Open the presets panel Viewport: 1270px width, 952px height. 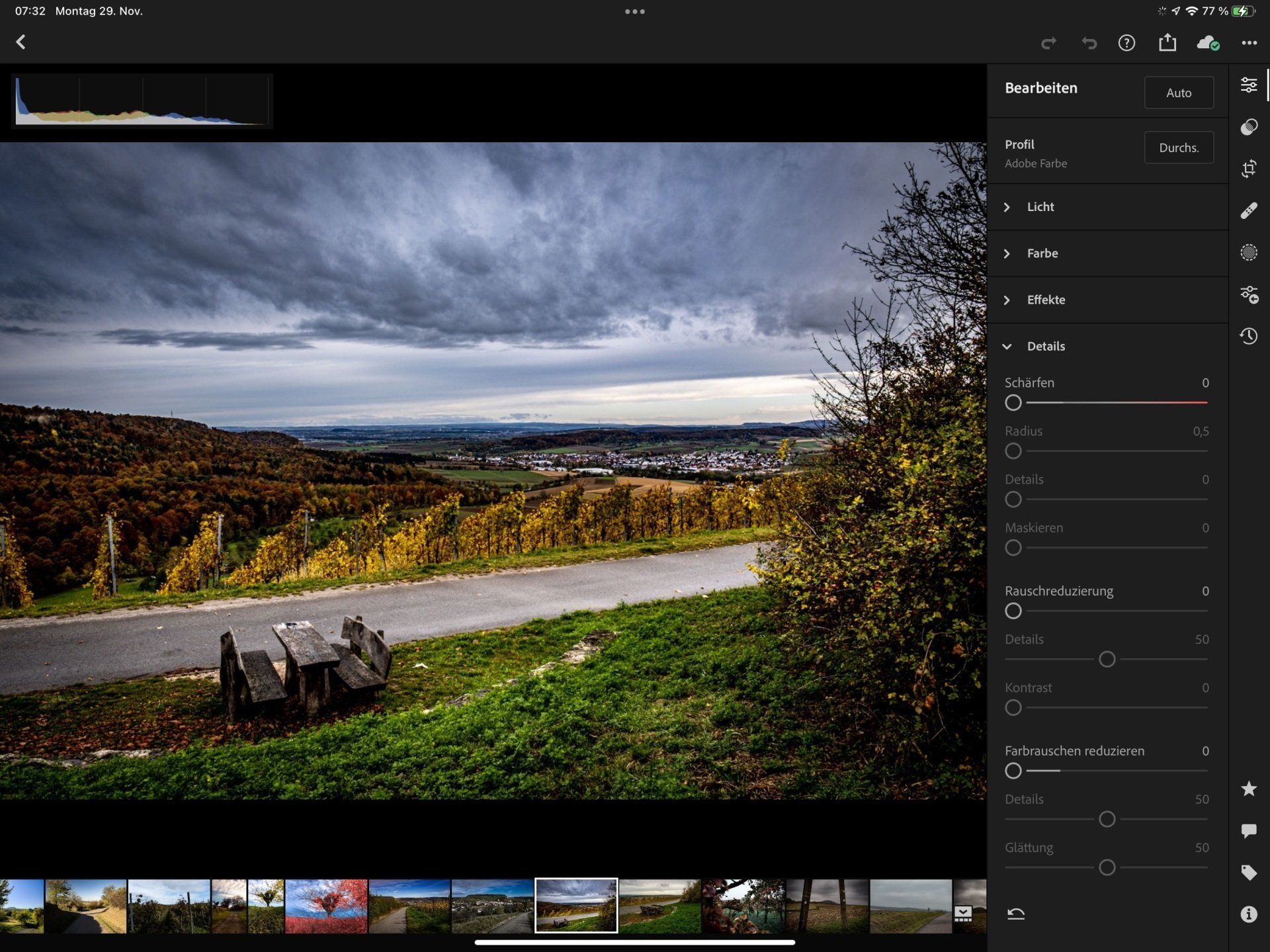(x=1248, y=127)
